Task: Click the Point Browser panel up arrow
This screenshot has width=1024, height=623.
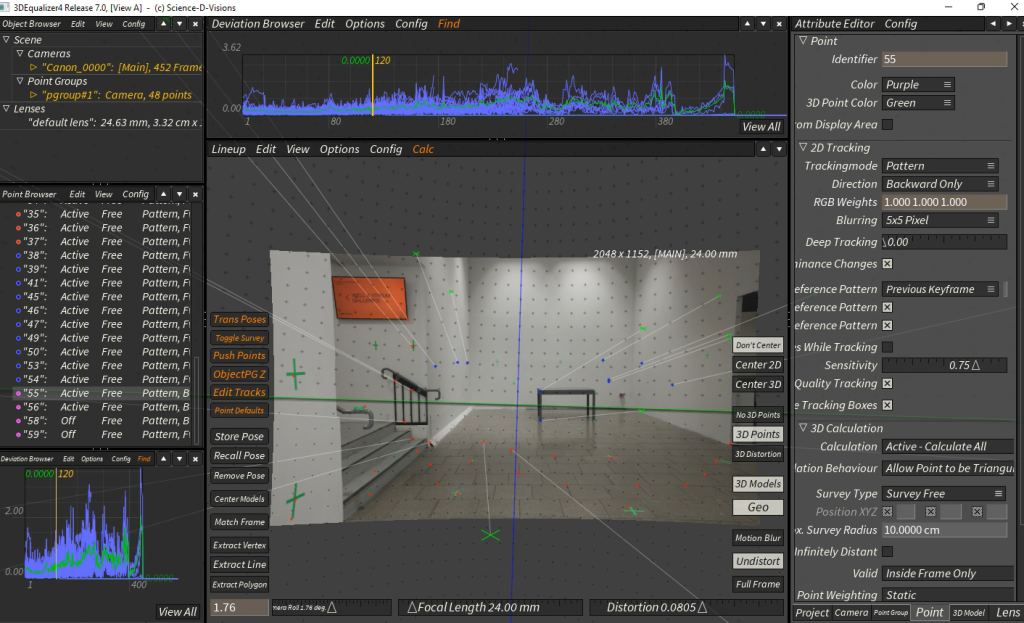Action: point(163,194)
